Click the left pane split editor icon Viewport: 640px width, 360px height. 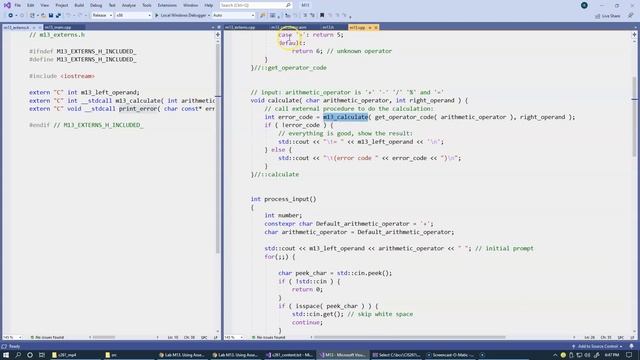(x=218, y=35)
